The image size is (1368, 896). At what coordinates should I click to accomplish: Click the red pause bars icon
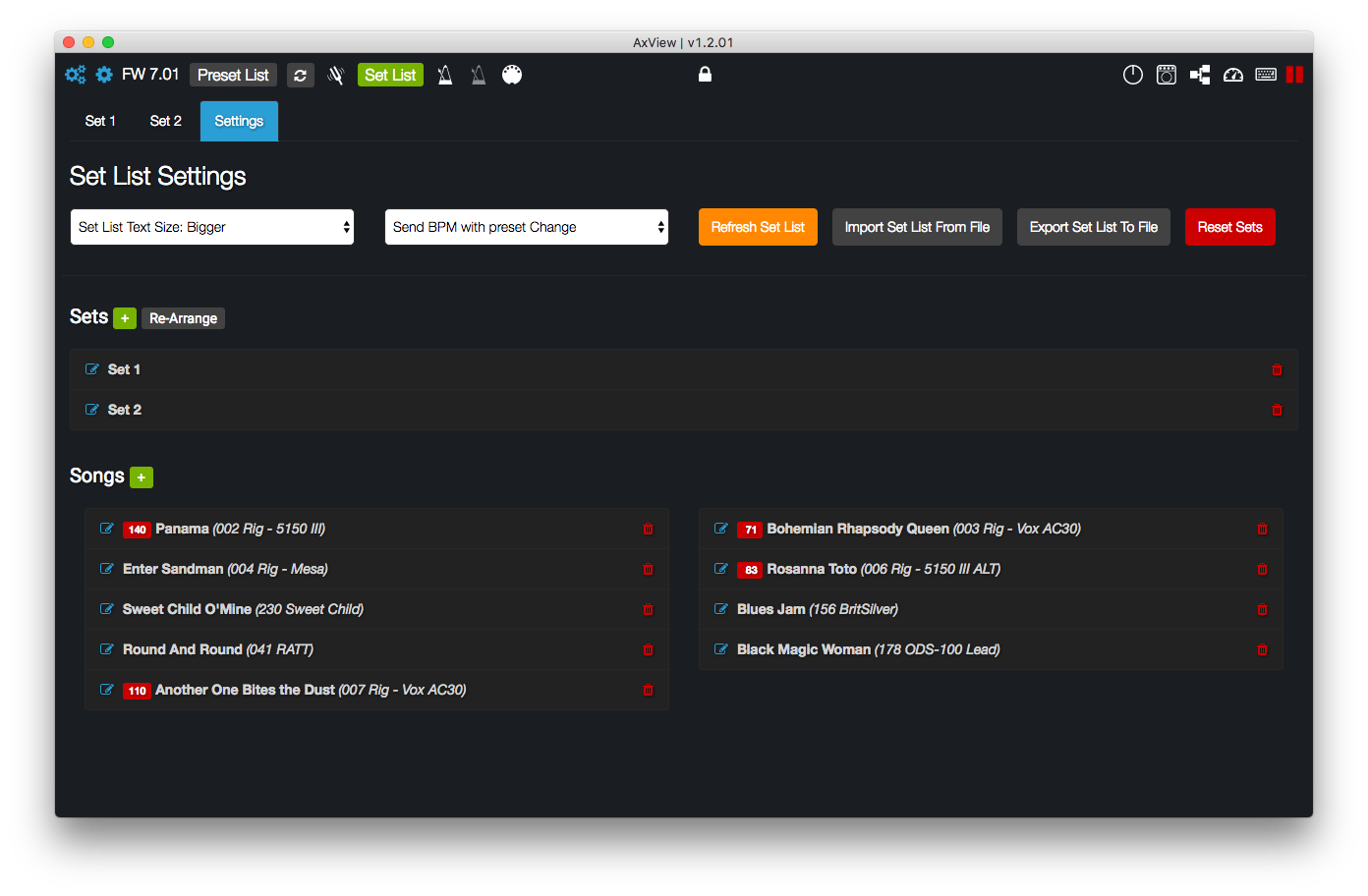point(1294,75)
